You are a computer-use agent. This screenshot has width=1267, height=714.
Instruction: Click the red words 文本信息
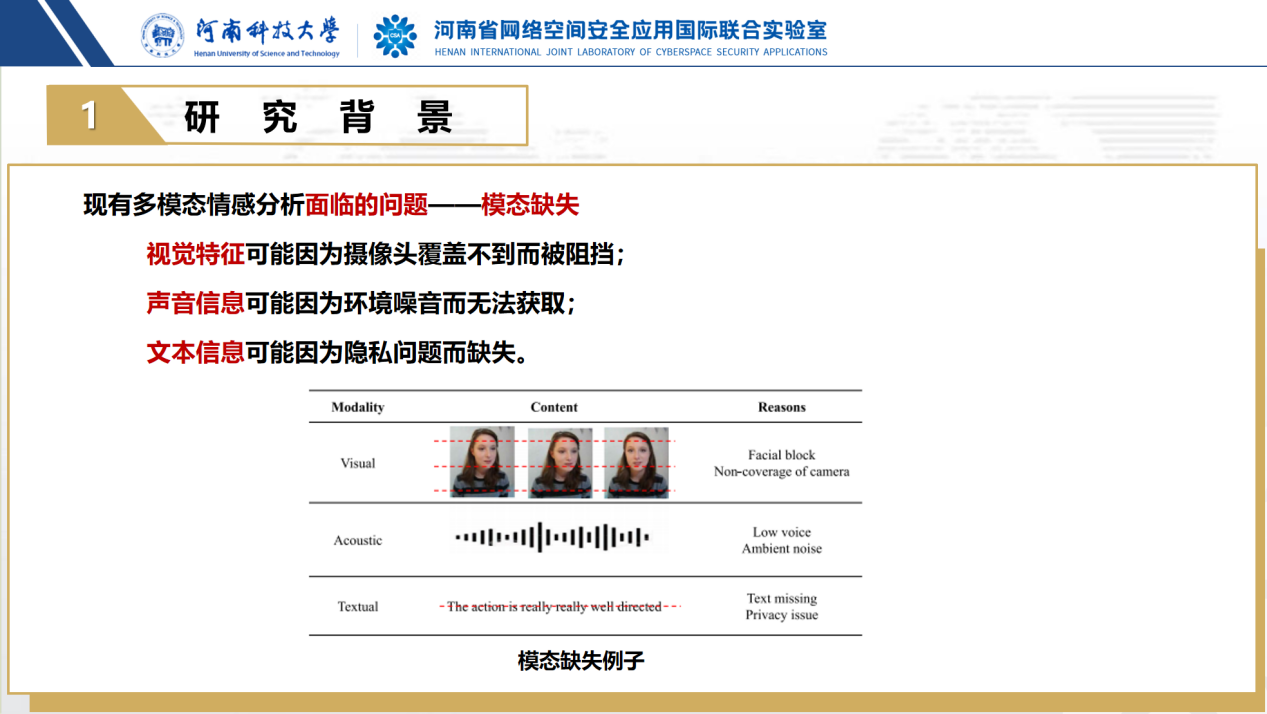tap(196, 352)
